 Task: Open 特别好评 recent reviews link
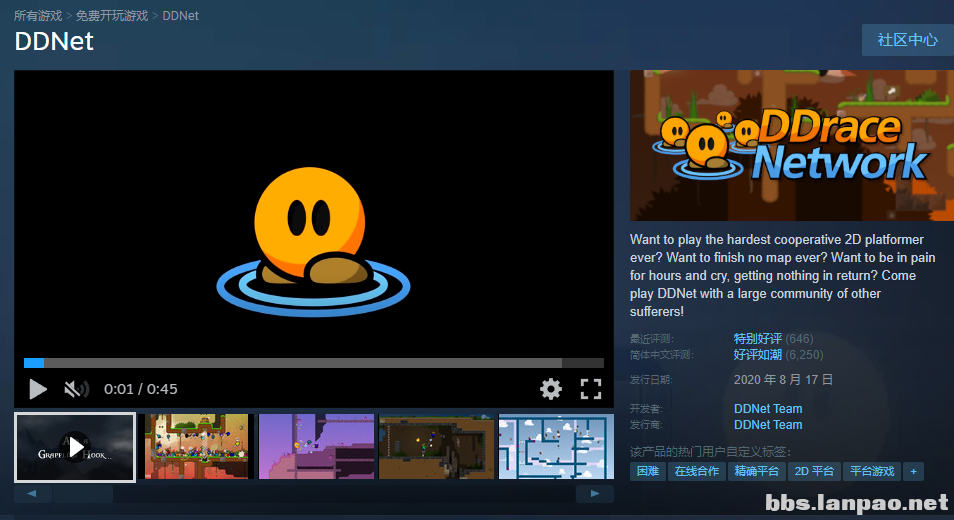(757, 339)
